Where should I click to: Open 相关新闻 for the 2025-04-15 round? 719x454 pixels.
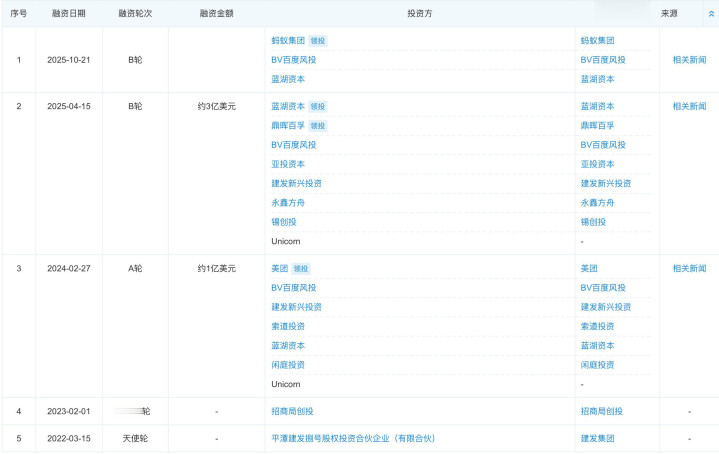point(689,106)
